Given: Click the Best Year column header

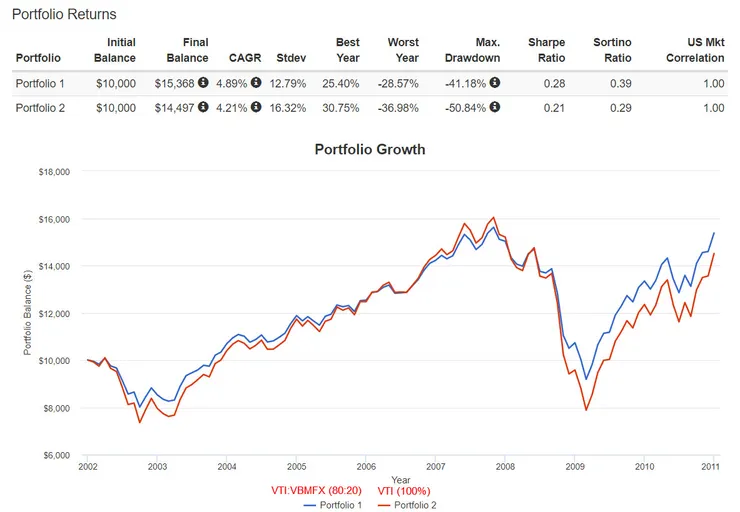Looking at the screenshot, I should coord(347,50).
